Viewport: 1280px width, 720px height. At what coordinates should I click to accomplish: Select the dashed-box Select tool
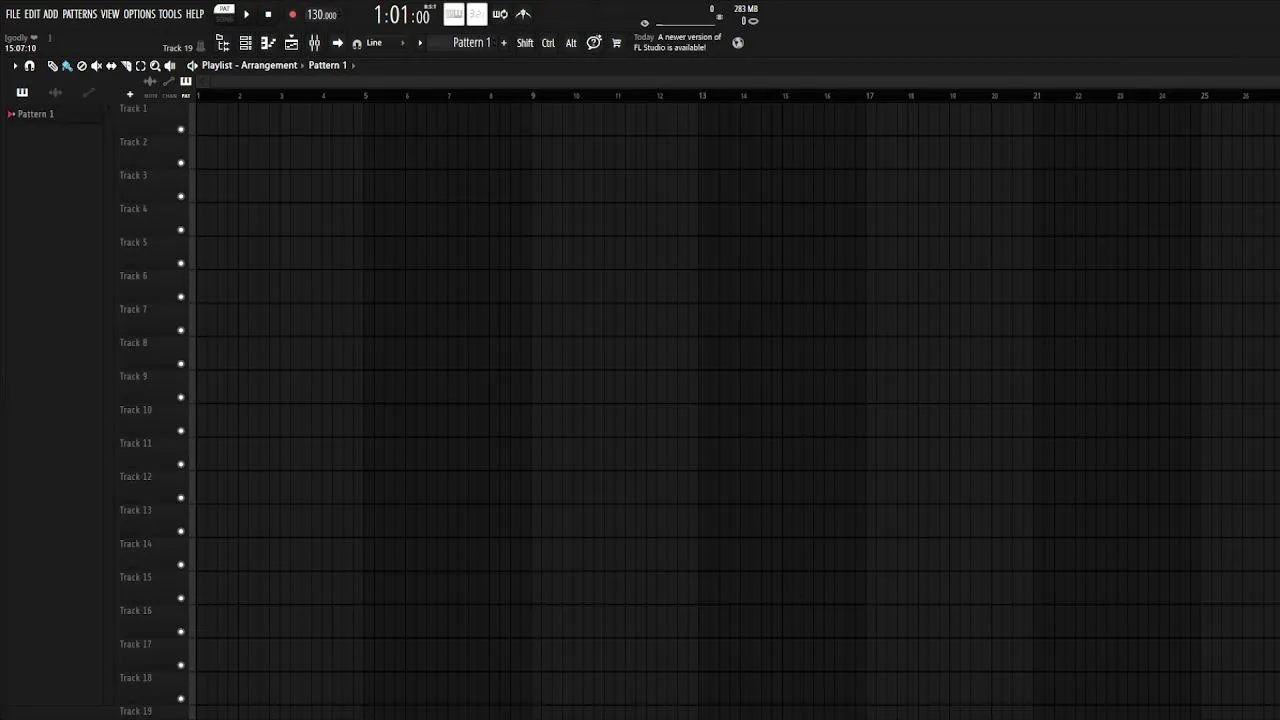141,66
